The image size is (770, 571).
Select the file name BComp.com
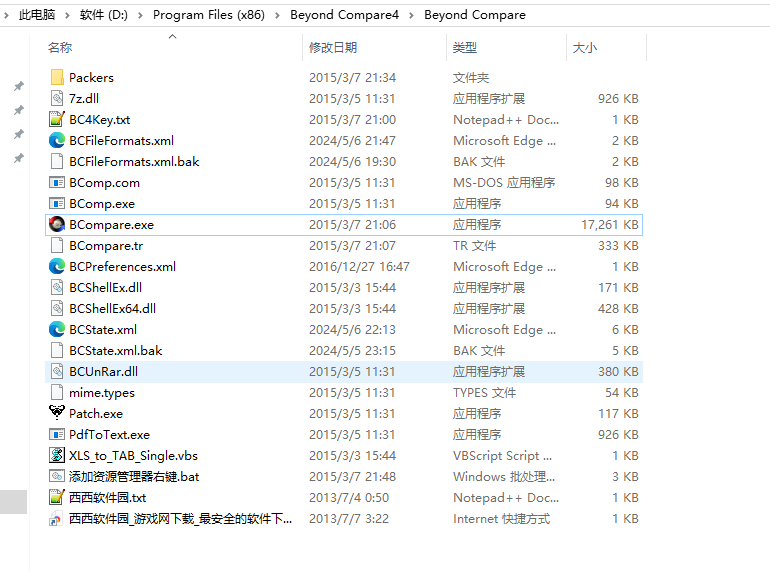point(105,183)
